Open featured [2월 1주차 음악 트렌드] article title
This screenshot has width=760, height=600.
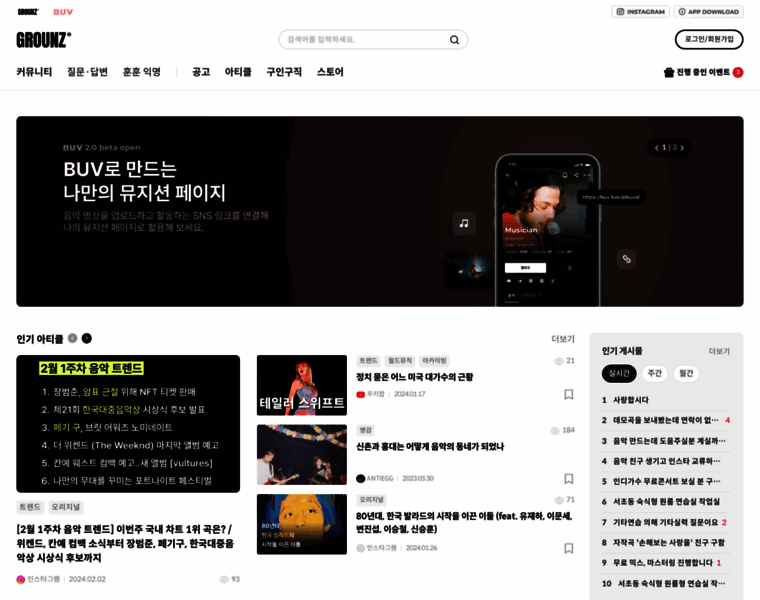pyautogui.click(x=125, y=543)
